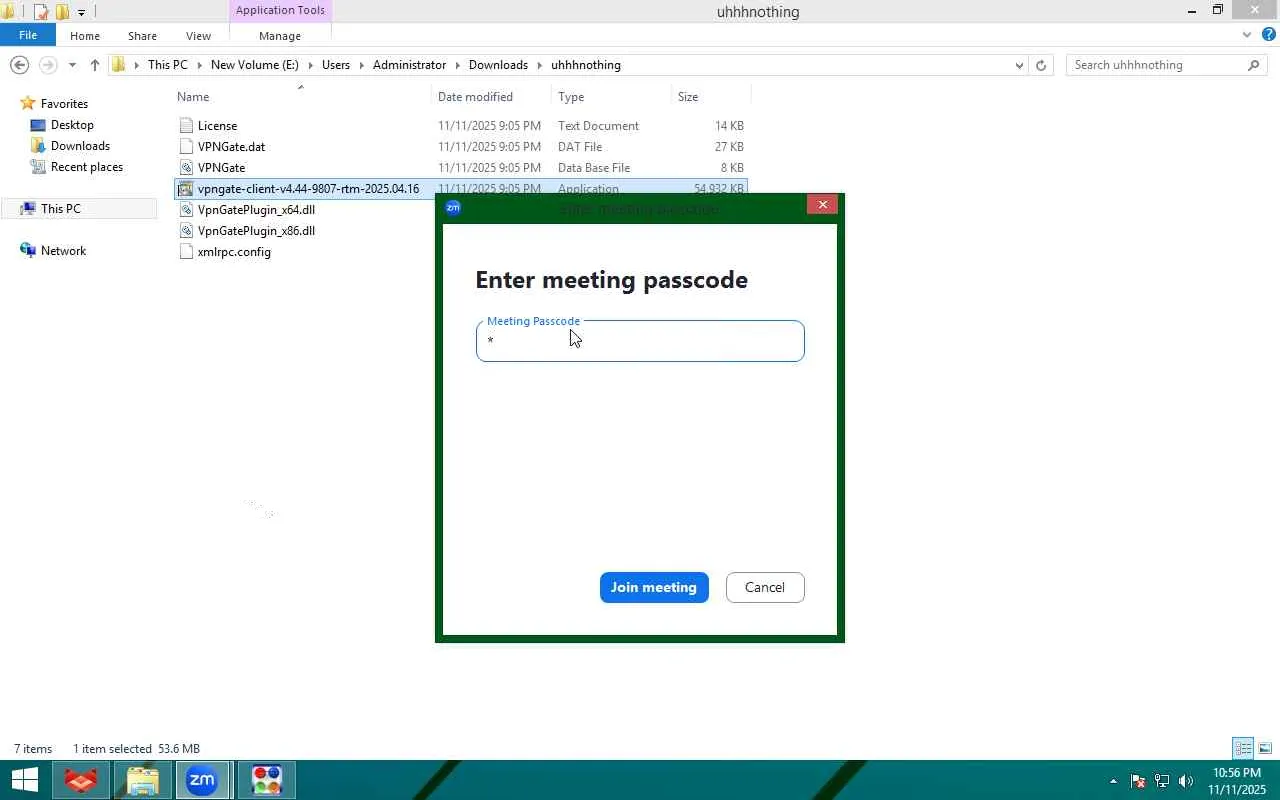Open Zoom from the taskbar
Viewport: 1280px width, 800px height.
click(203, 780)
